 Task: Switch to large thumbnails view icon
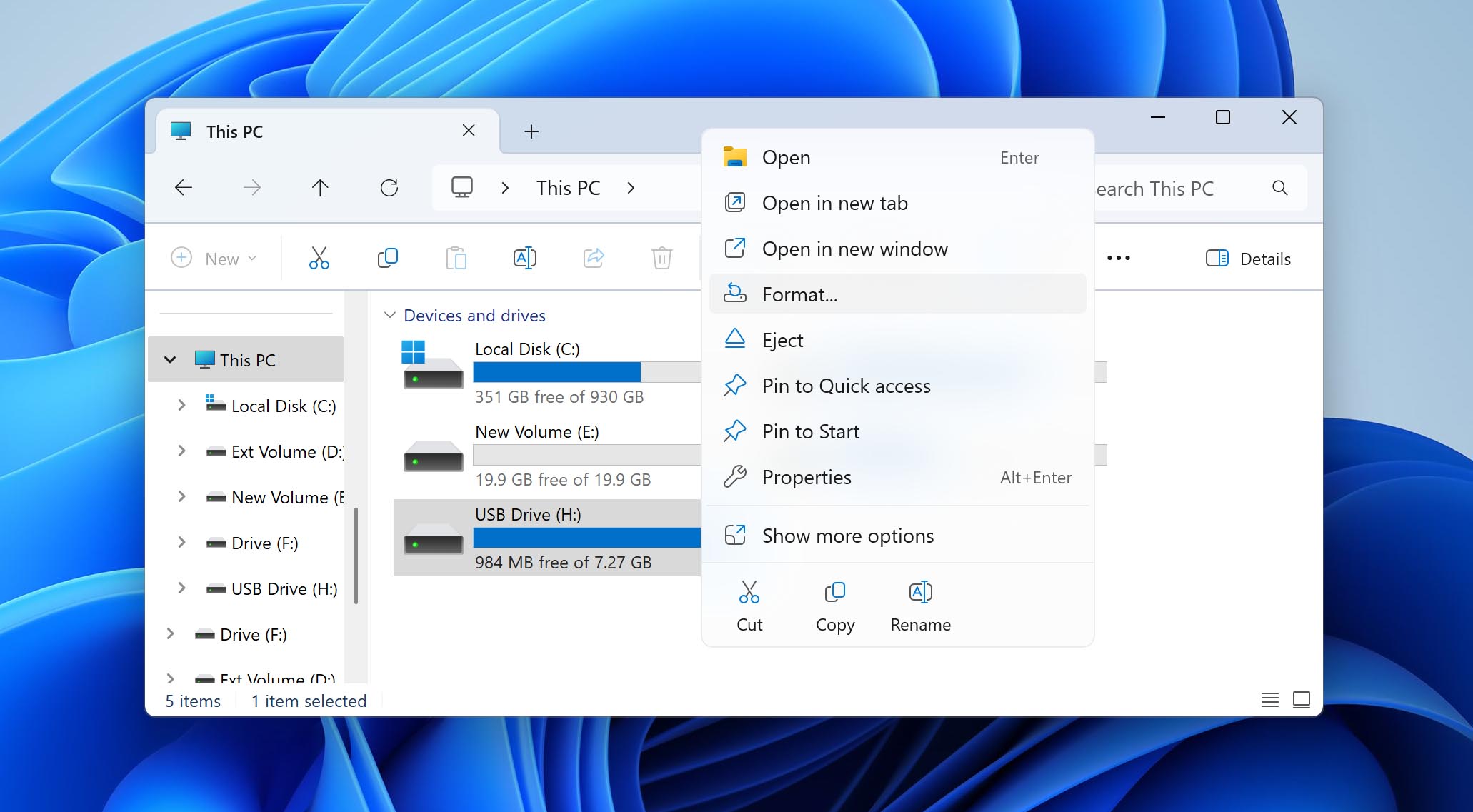(1301, 700)
